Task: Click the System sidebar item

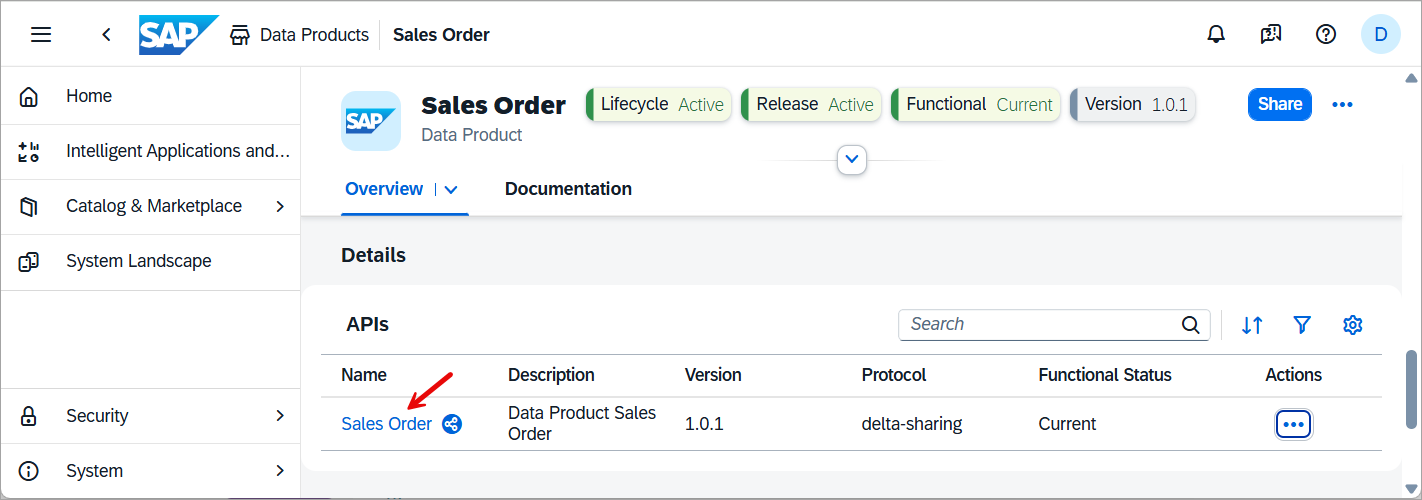Action: pos(150,471)
